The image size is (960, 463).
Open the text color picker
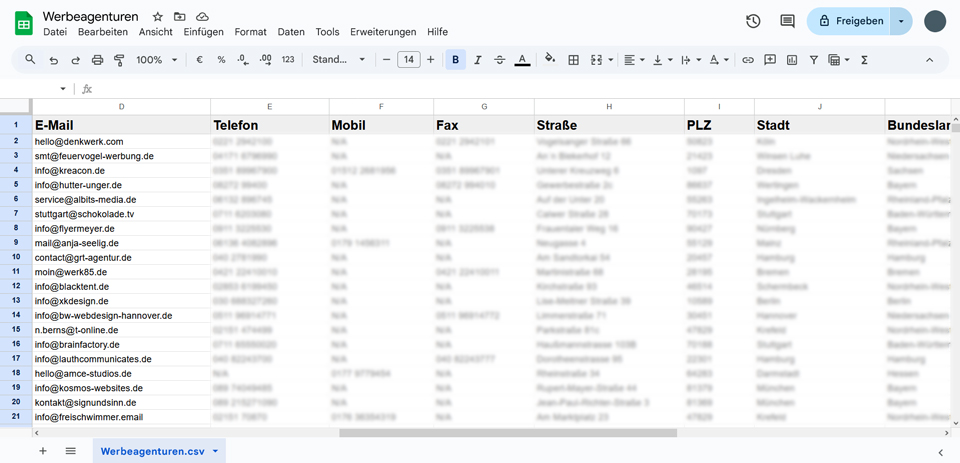pos(522,60)
